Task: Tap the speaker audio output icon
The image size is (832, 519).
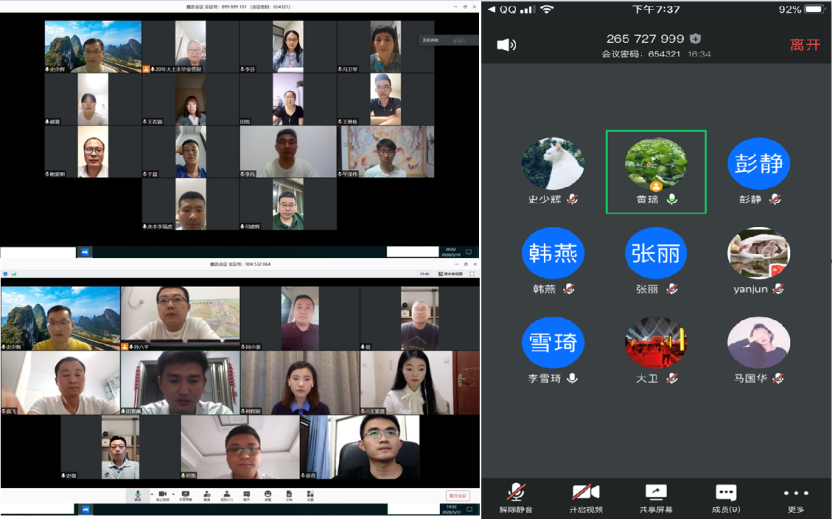Action: [507, 45]
